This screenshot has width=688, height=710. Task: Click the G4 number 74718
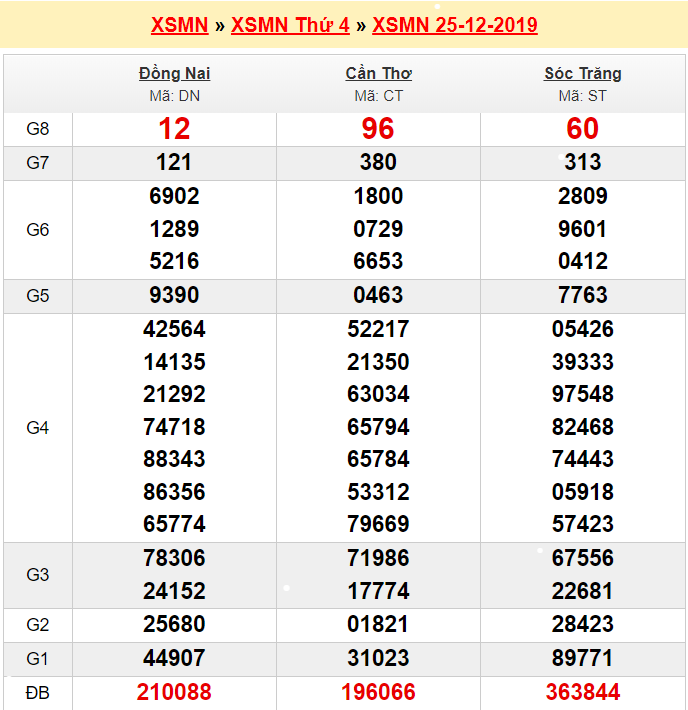(x=174, y=427)
